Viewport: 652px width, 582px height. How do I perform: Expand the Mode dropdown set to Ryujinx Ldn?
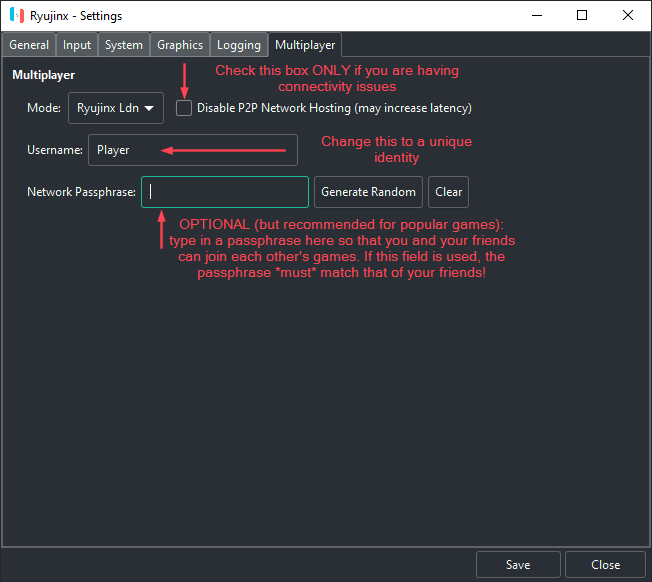116,108
